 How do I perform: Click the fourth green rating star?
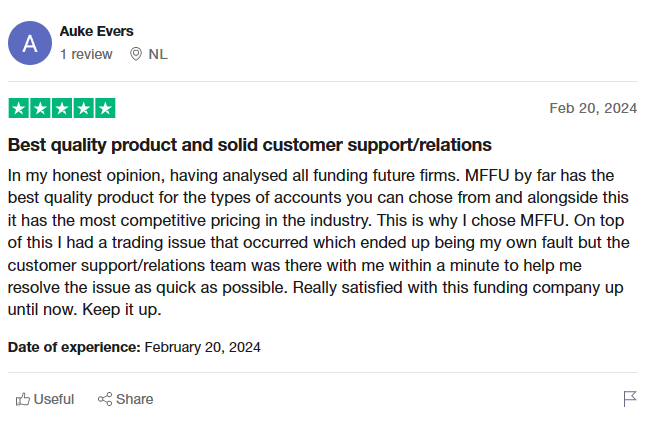point(83,108)
